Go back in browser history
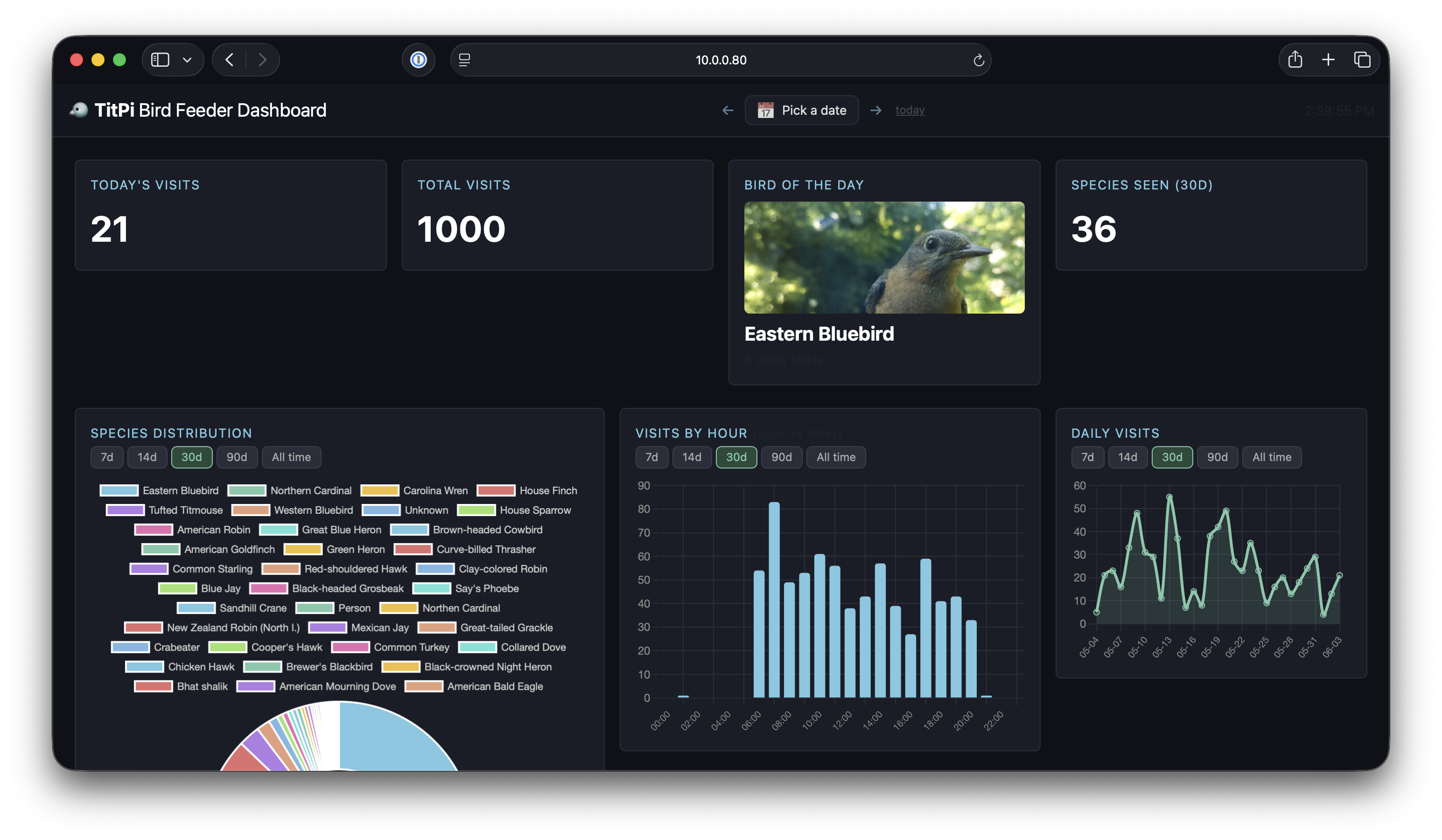 click(230, 60)
